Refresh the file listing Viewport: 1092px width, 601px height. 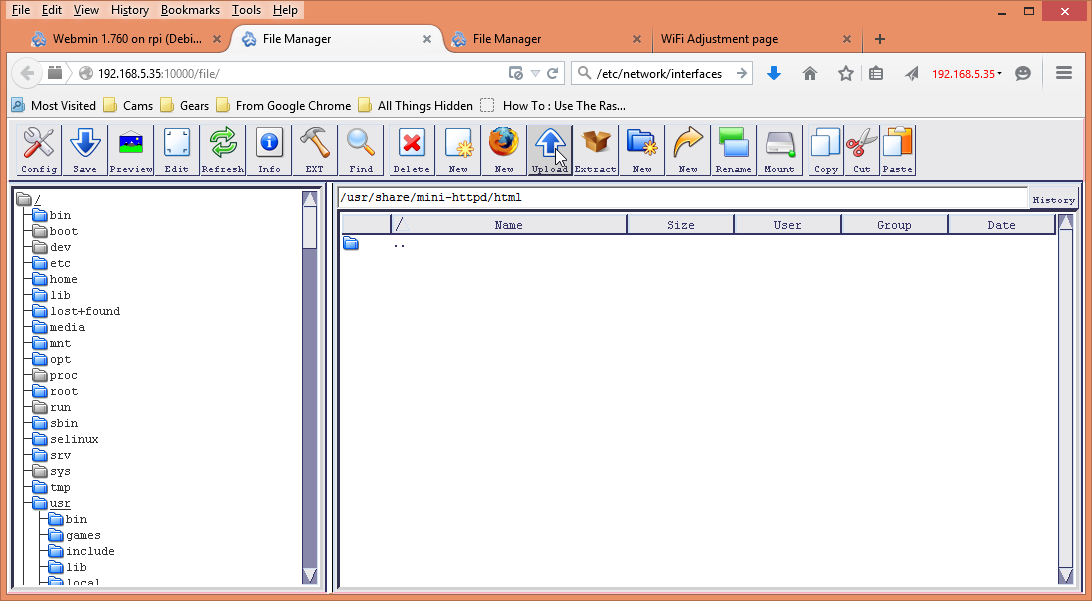pyautogui.click(x=222, y=148)
